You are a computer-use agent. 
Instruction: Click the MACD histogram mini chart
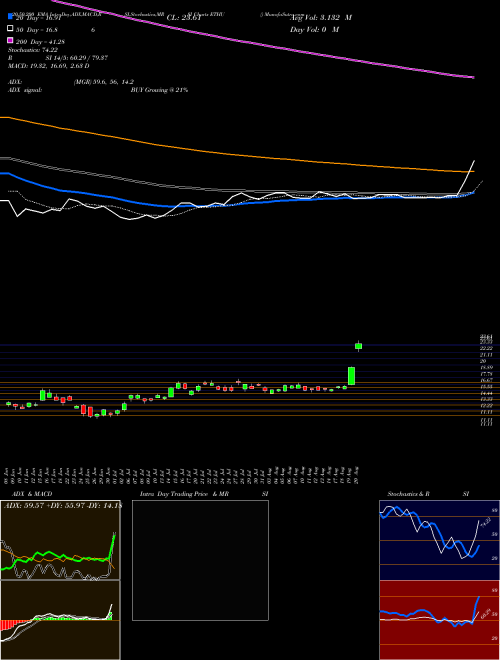(60, 620)
